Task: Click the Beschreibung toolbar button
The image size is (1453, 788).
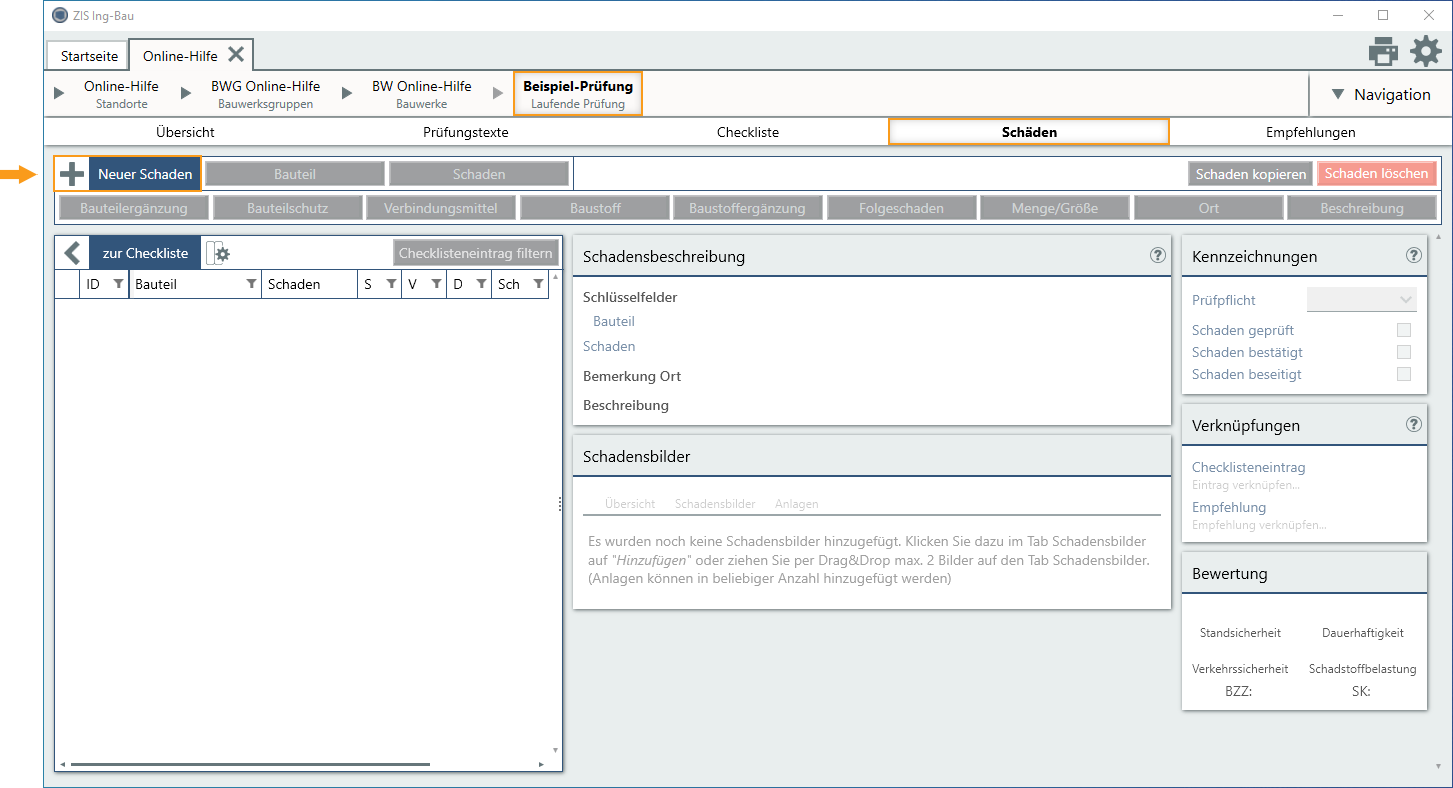Action: [1362, 208]
